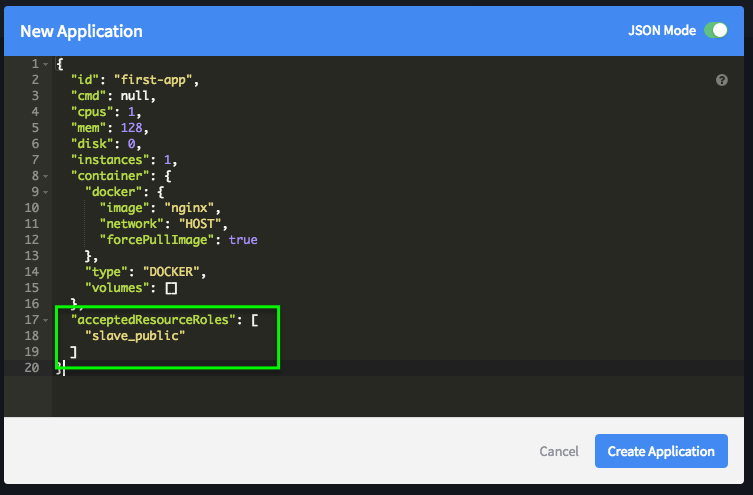This screenshot has width=753, height=495.
Task: Click the "type" key on line 14
Action: tap(106, 272)
